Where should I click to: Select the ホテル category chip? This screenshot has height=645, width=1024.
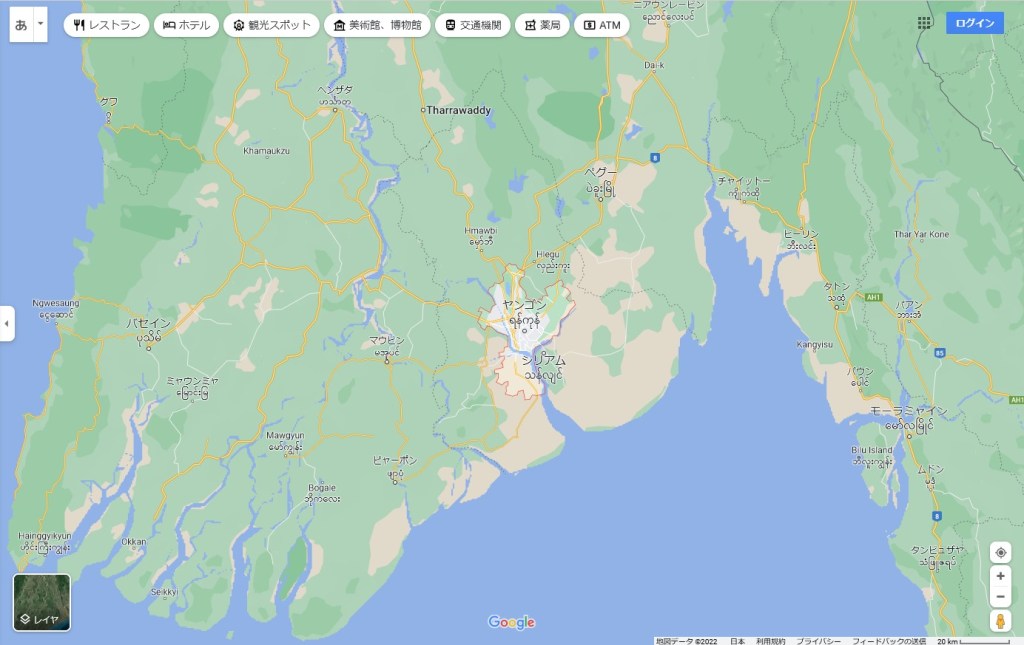point(186,25)
